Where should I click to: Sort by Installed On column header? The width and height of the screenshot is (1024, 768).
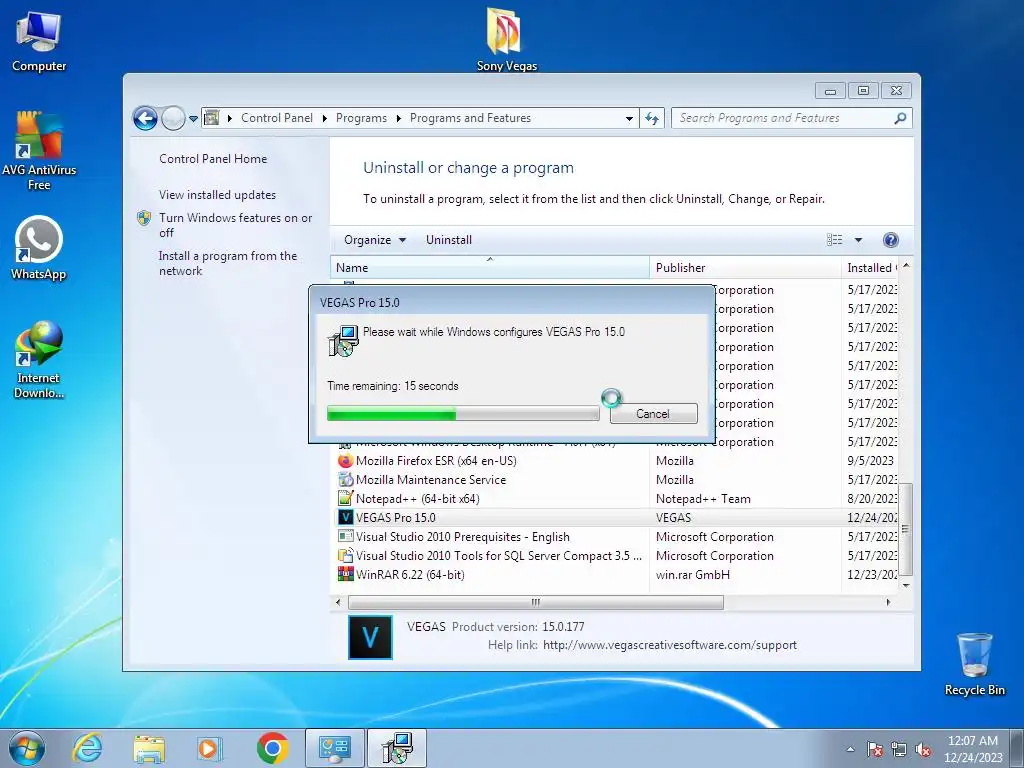[871, 267]
